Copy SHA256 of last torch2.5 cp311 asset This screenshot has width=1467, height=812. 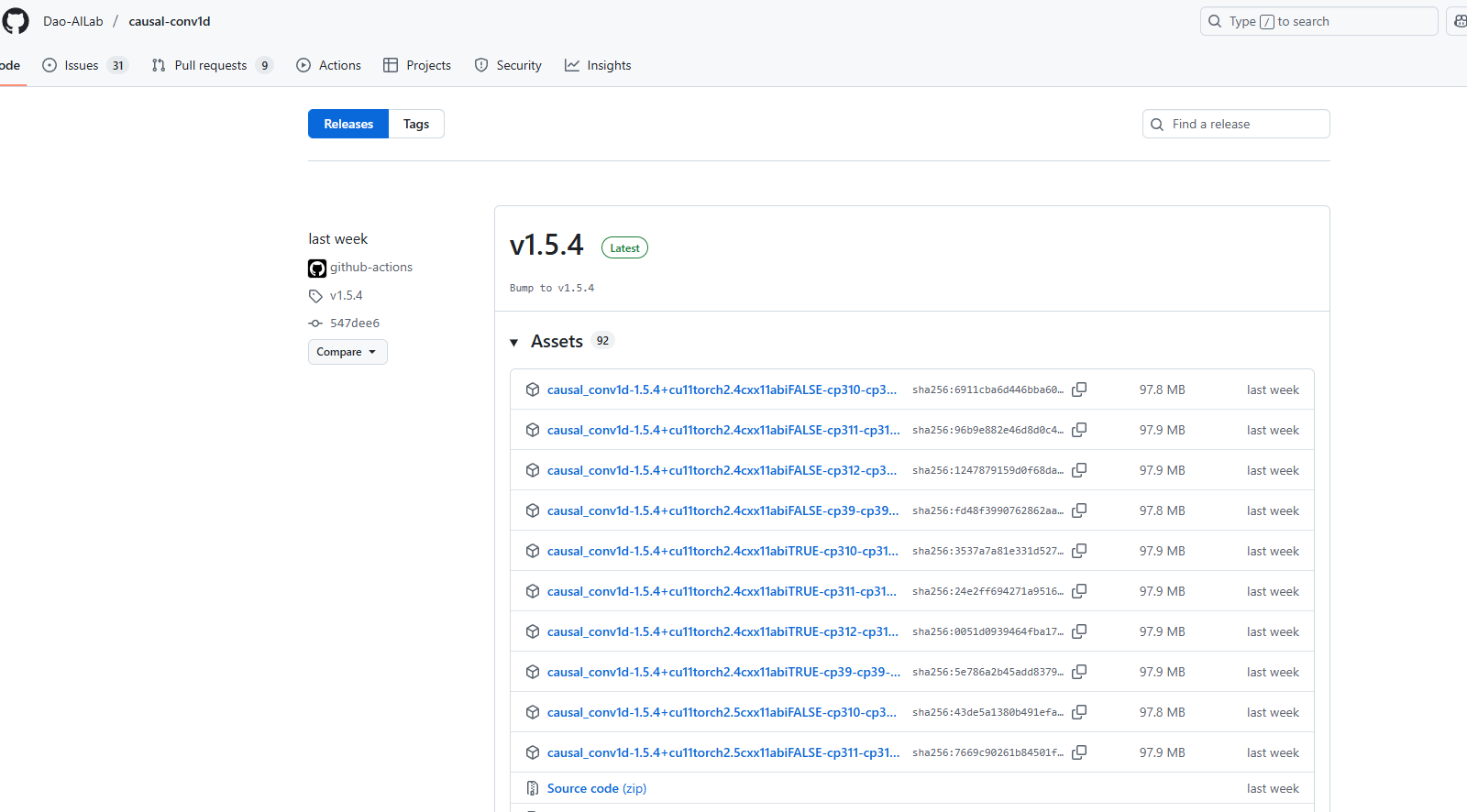pyautogui.click(x=1079, y=752)
